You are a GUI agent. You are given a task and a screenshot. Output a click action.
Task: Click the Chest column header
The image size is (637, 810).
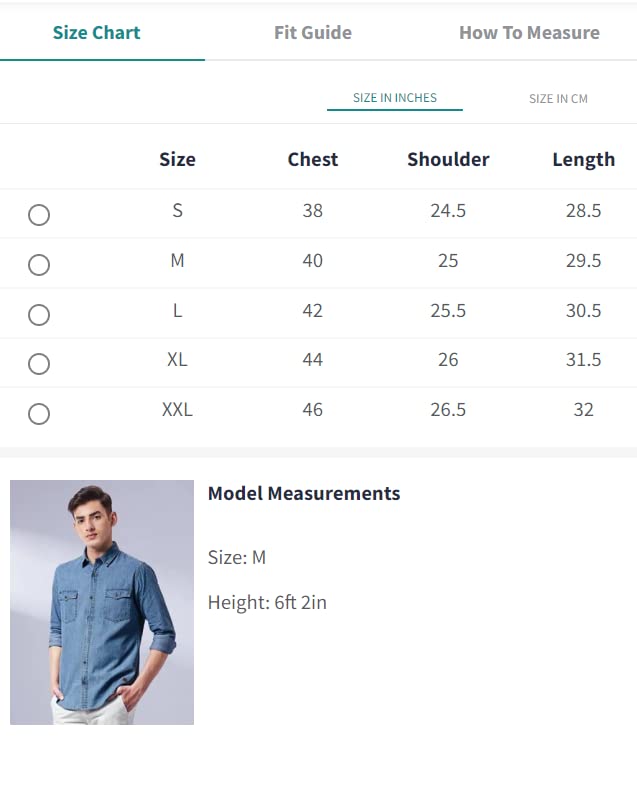tap(313, 159)
